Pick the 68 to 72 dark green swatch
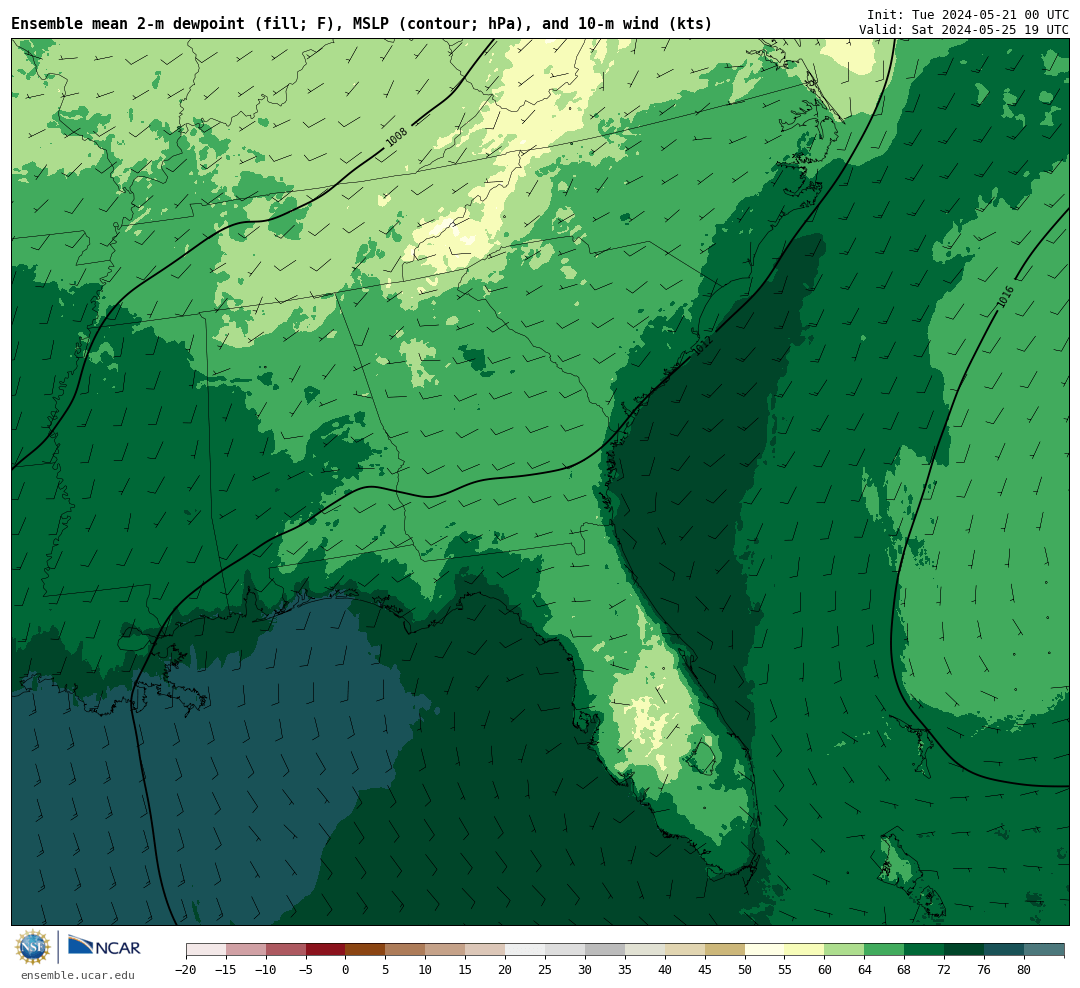Viewport: 1080px width, 988px height. [x=924, y=950]
